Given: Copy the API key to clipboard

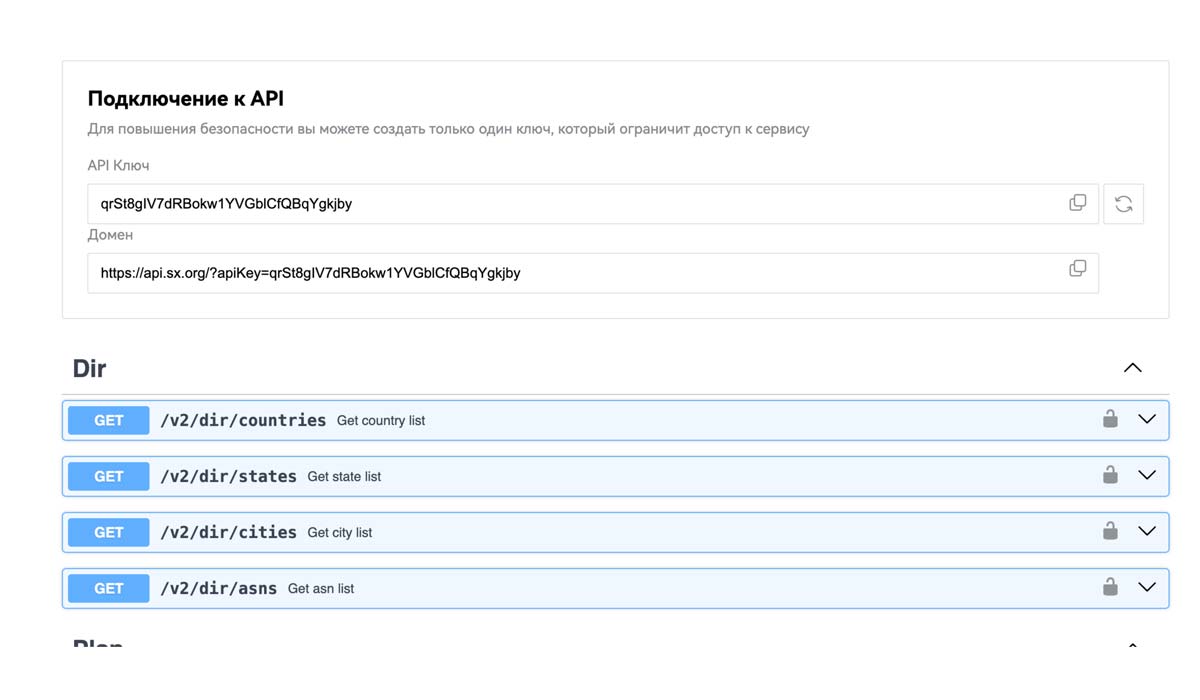Looking at the screenshot, I should click(x=1077, y=203).
